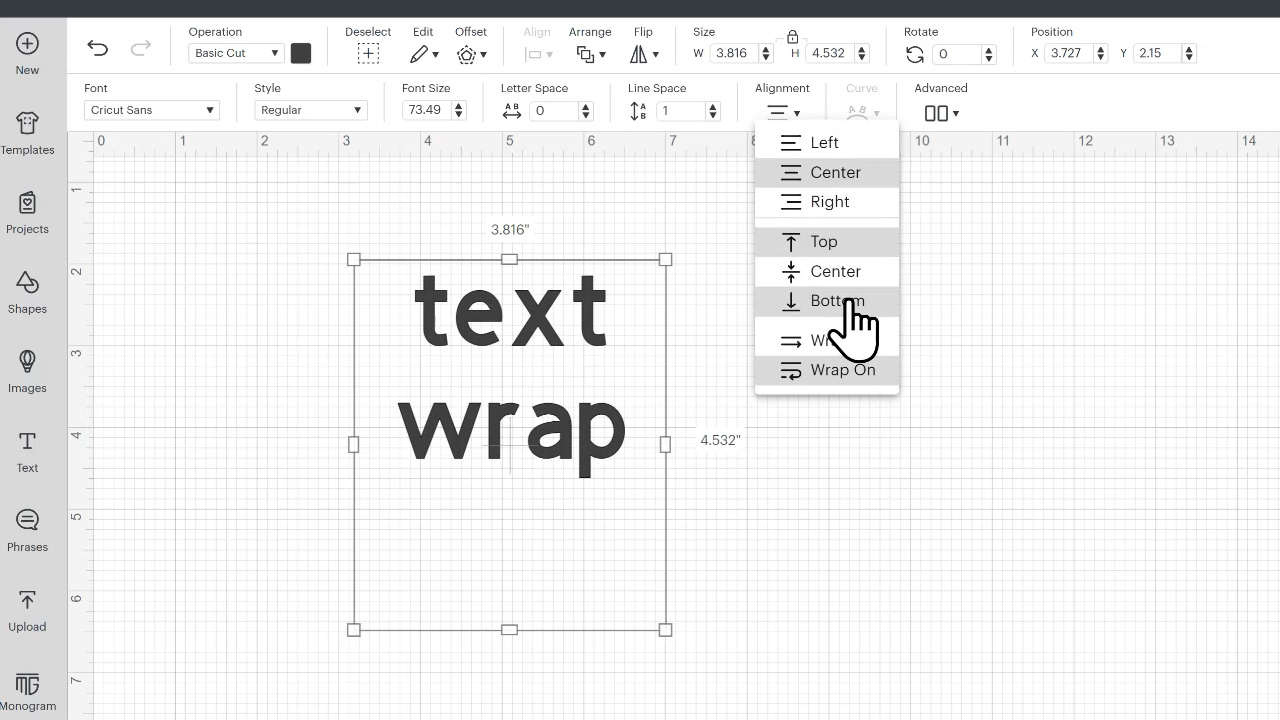Screen dimensions: 1280x720
Task: Click the Line Space stepper arrows
Action: tap(713, 111)
